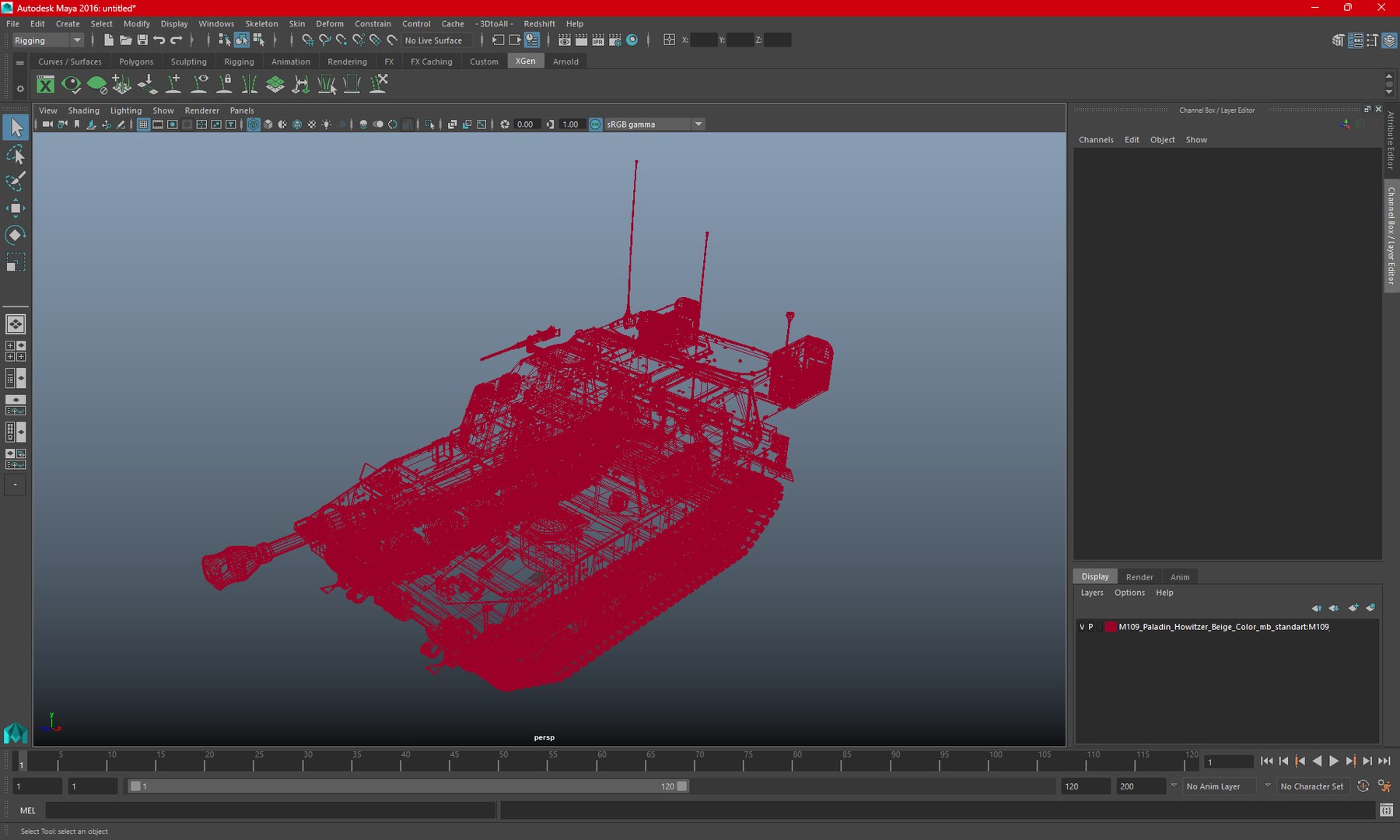The width and height of the screenshot is (1400, 840).
Task: Click the XGen preview eye shelf icon
Action: click(71, 84)
